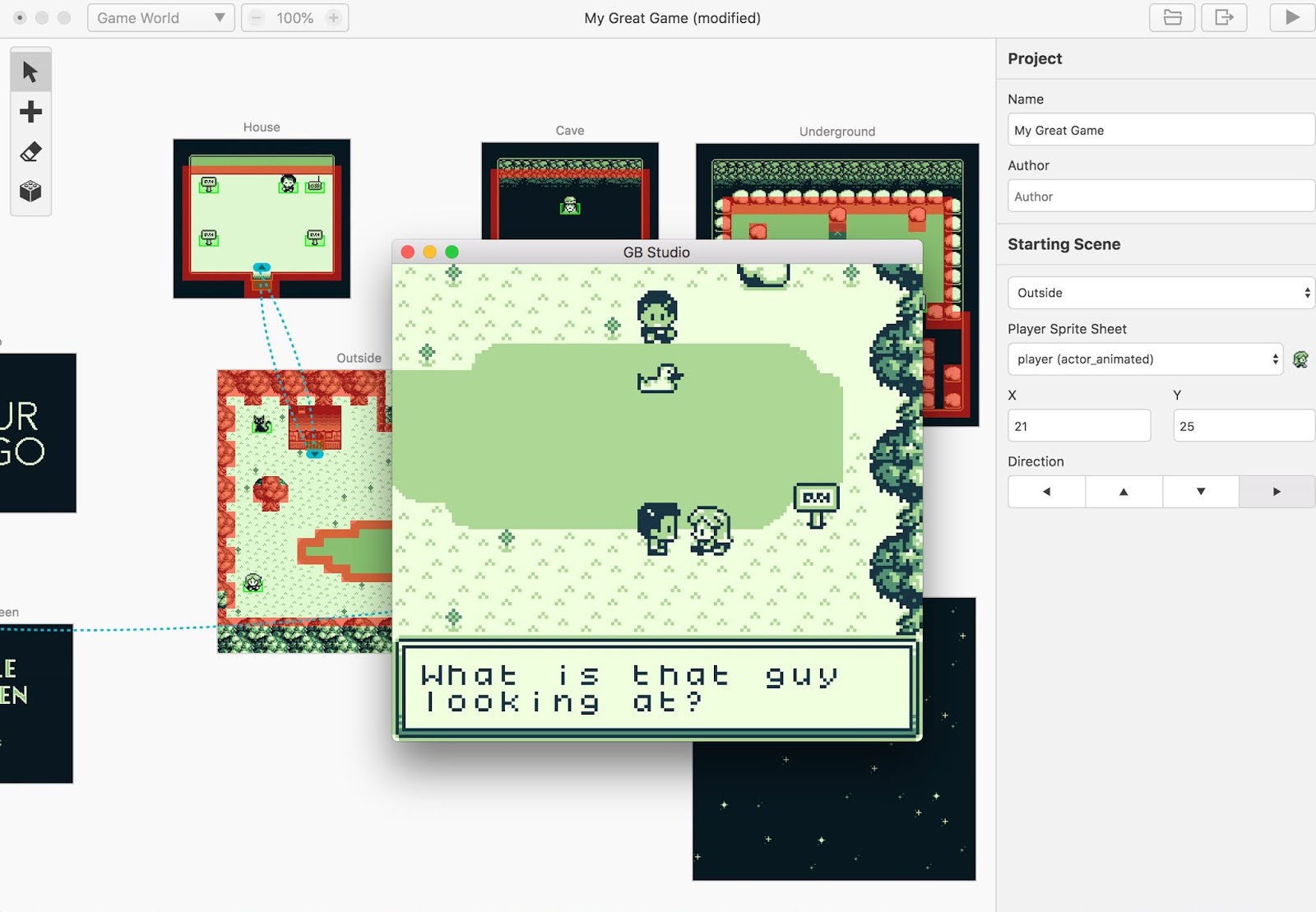1316x912 pixels.
Task: Select the Collisions brush tool
Action: point(30,192)
